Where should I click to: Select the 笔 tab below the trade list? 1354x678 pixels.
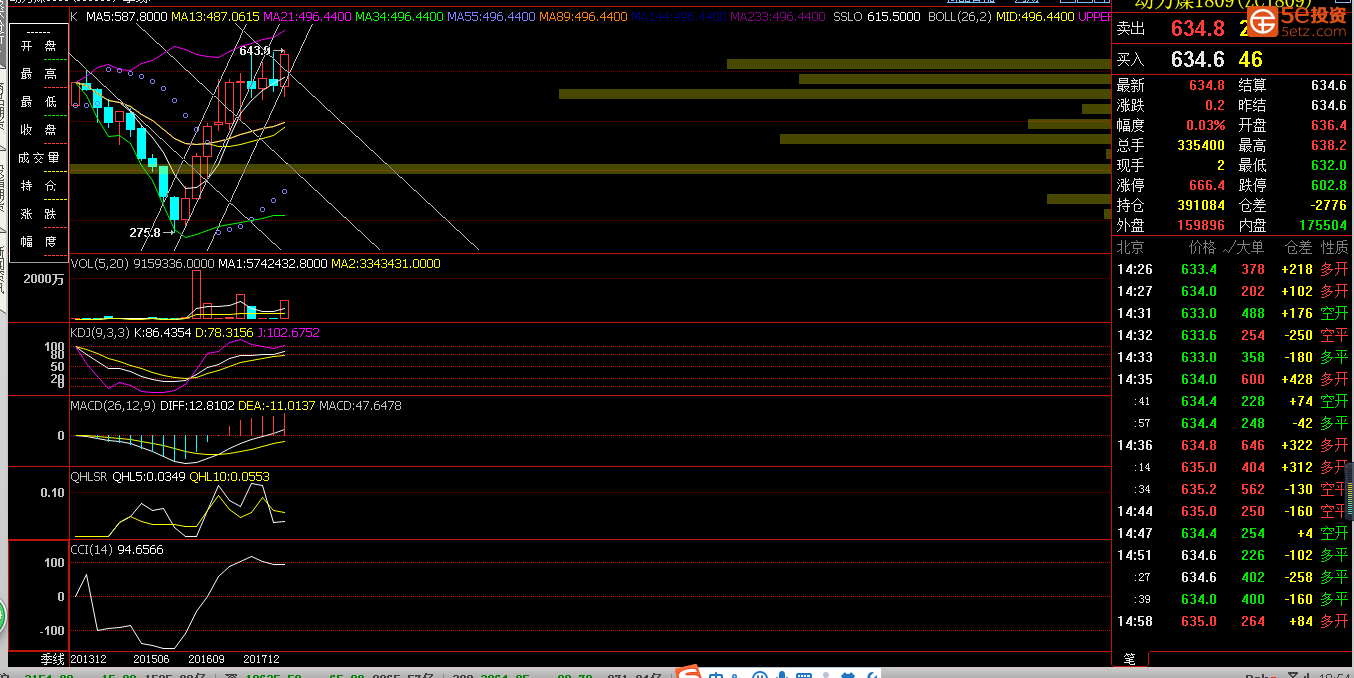[x=1129, y=658]
